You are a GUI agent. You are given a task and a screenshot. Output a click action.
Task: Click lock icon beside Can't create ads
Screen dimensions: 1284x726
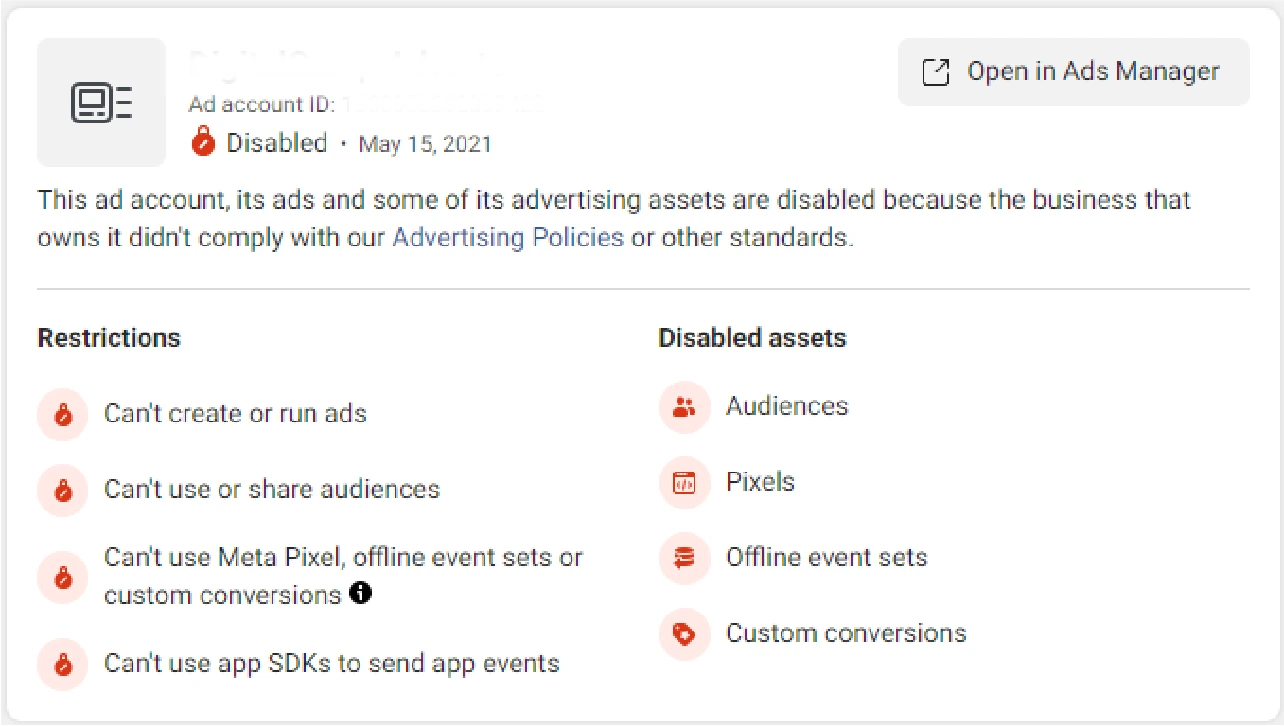point(63,414)
